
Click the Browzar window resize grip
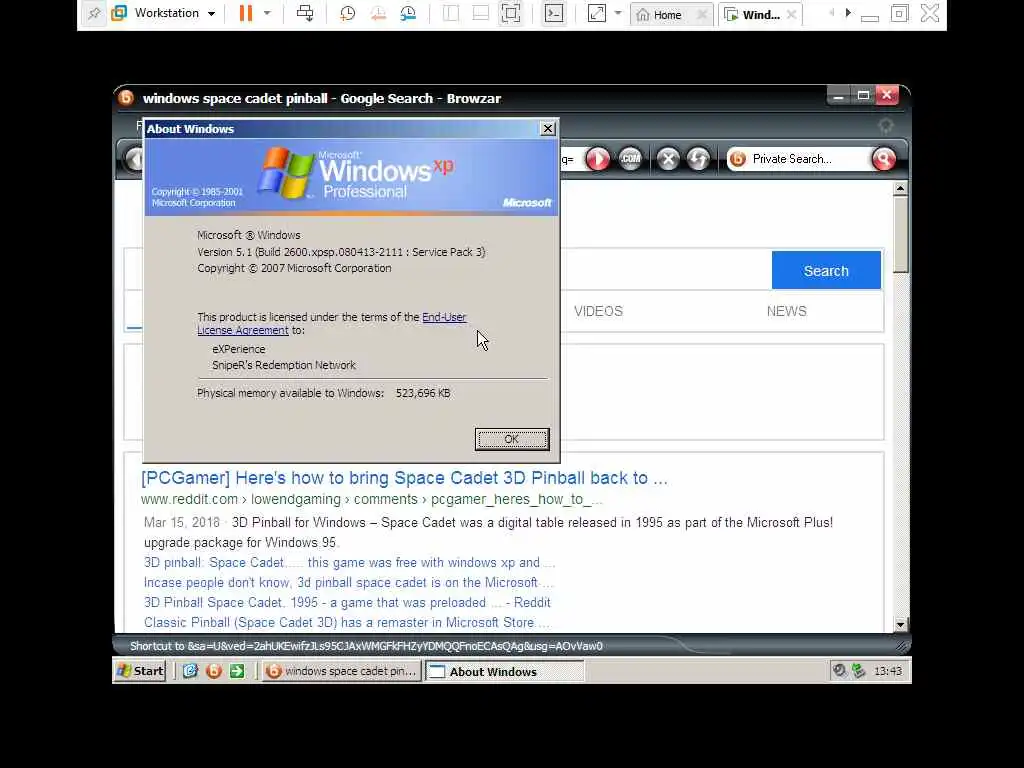click(x=903, y=646)
